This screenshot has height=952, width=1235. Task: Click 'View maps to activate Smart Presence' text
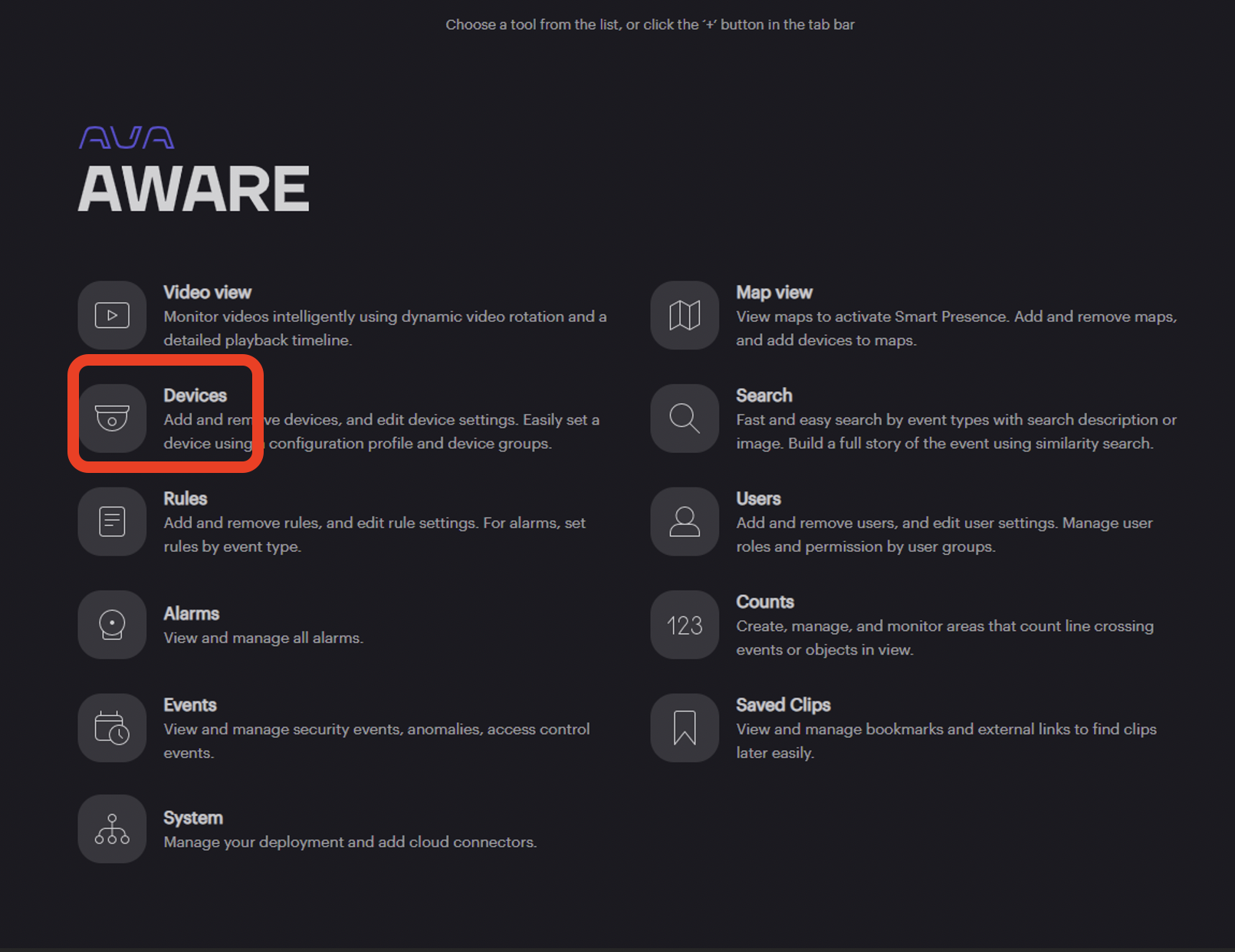[x=956, y=328]
